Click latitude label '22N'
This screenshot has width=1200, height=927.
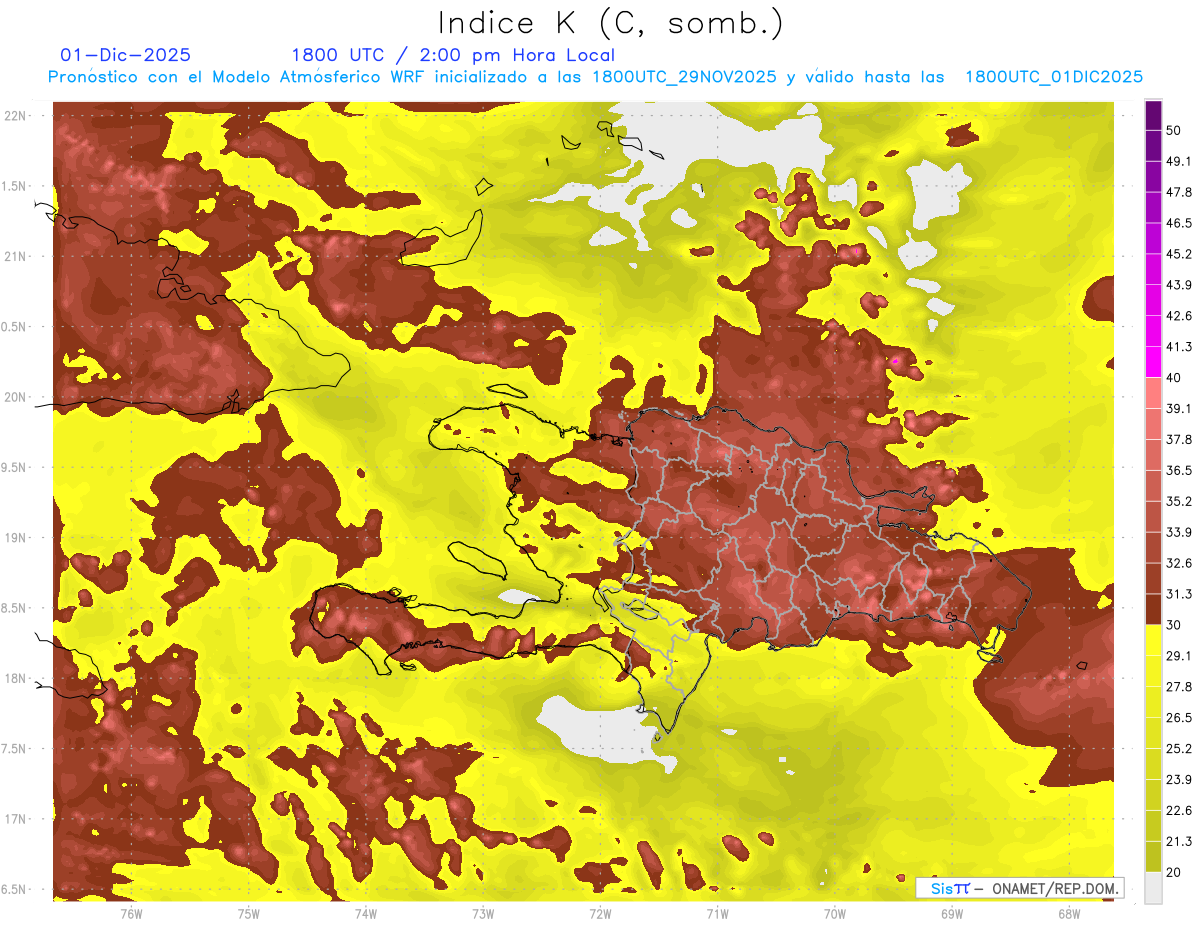[x=14, y=116]
